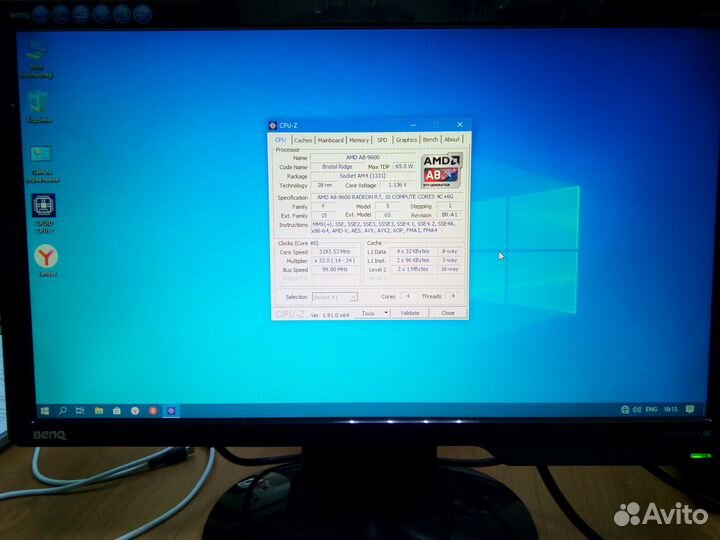Click the Ext. Family value 15

coord(324,215)
